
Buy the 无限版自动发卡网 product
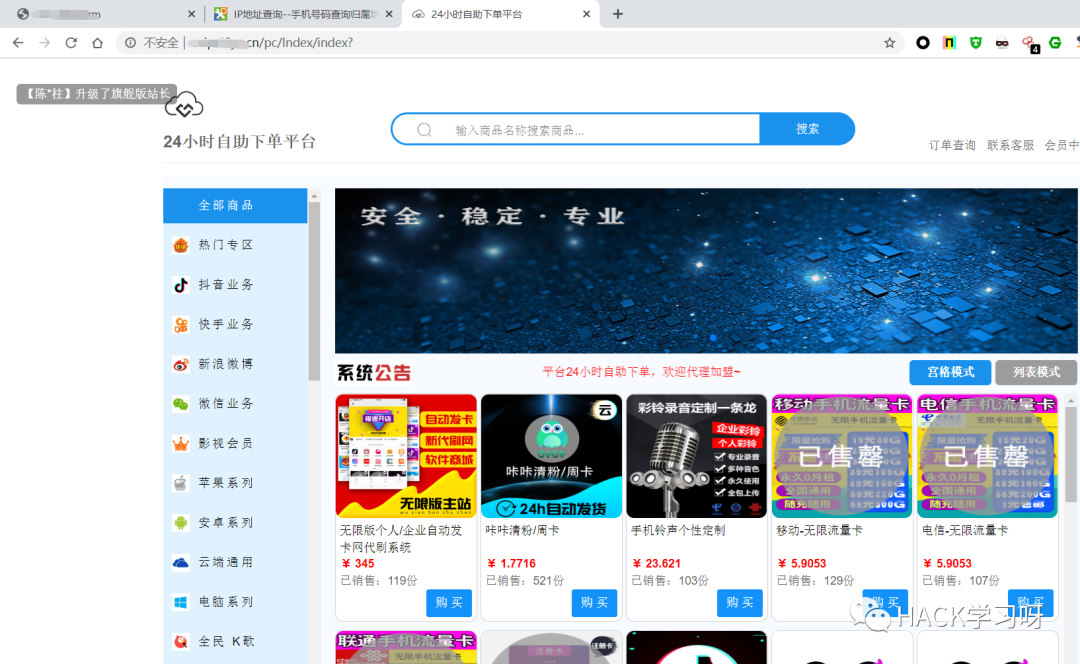pos(449,603)
